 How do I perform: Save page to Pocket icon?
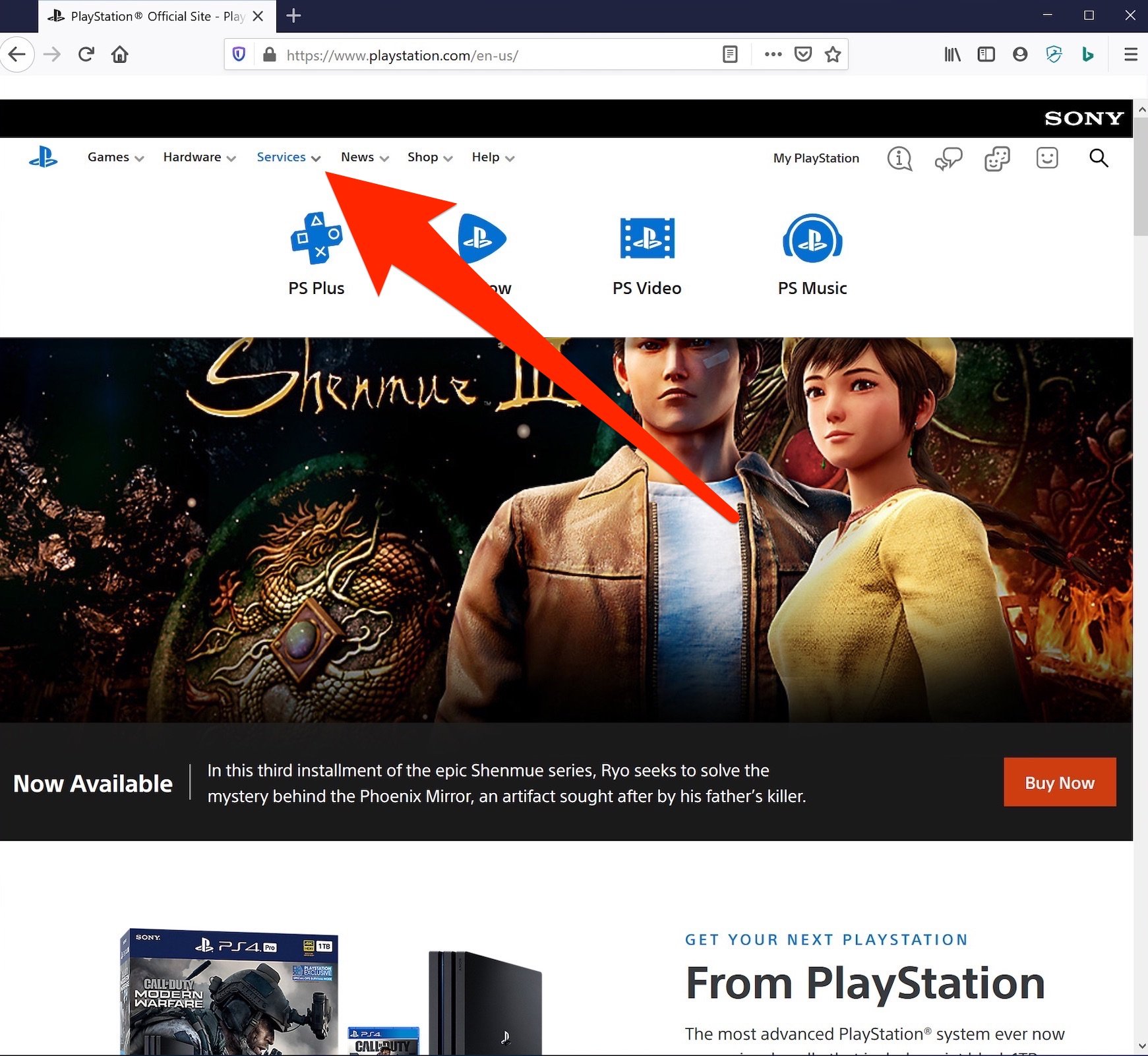click(x=803, y=54)
